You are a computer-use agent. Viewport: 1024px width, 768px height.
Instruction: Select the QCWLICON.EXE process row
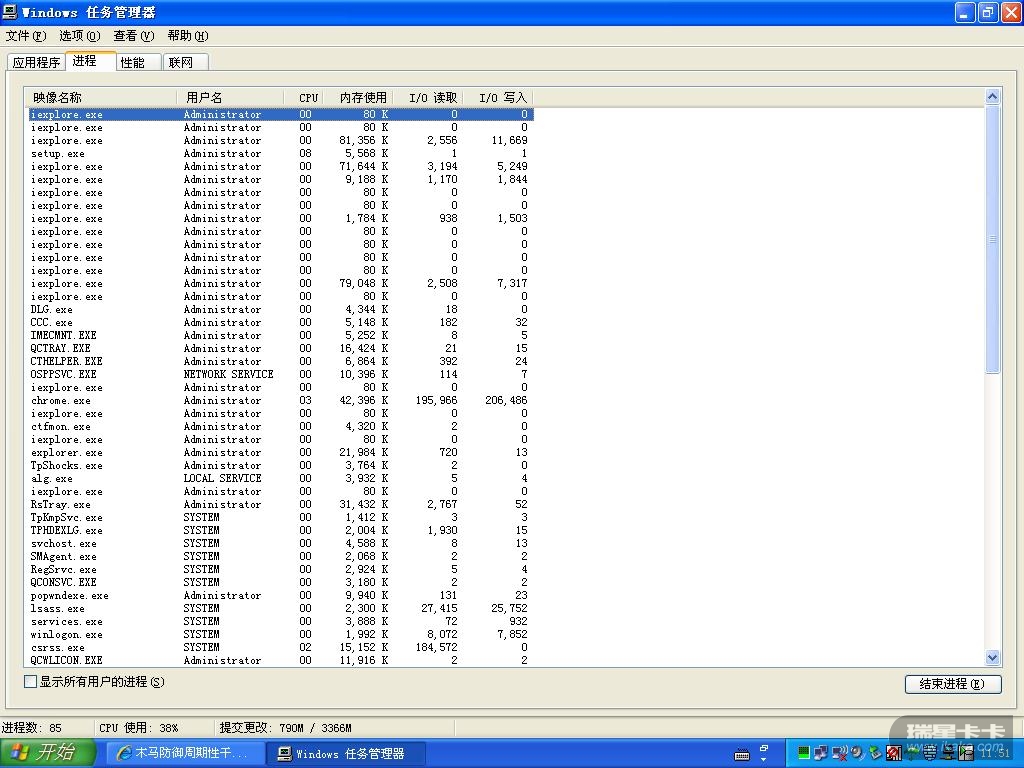[281, 660]
